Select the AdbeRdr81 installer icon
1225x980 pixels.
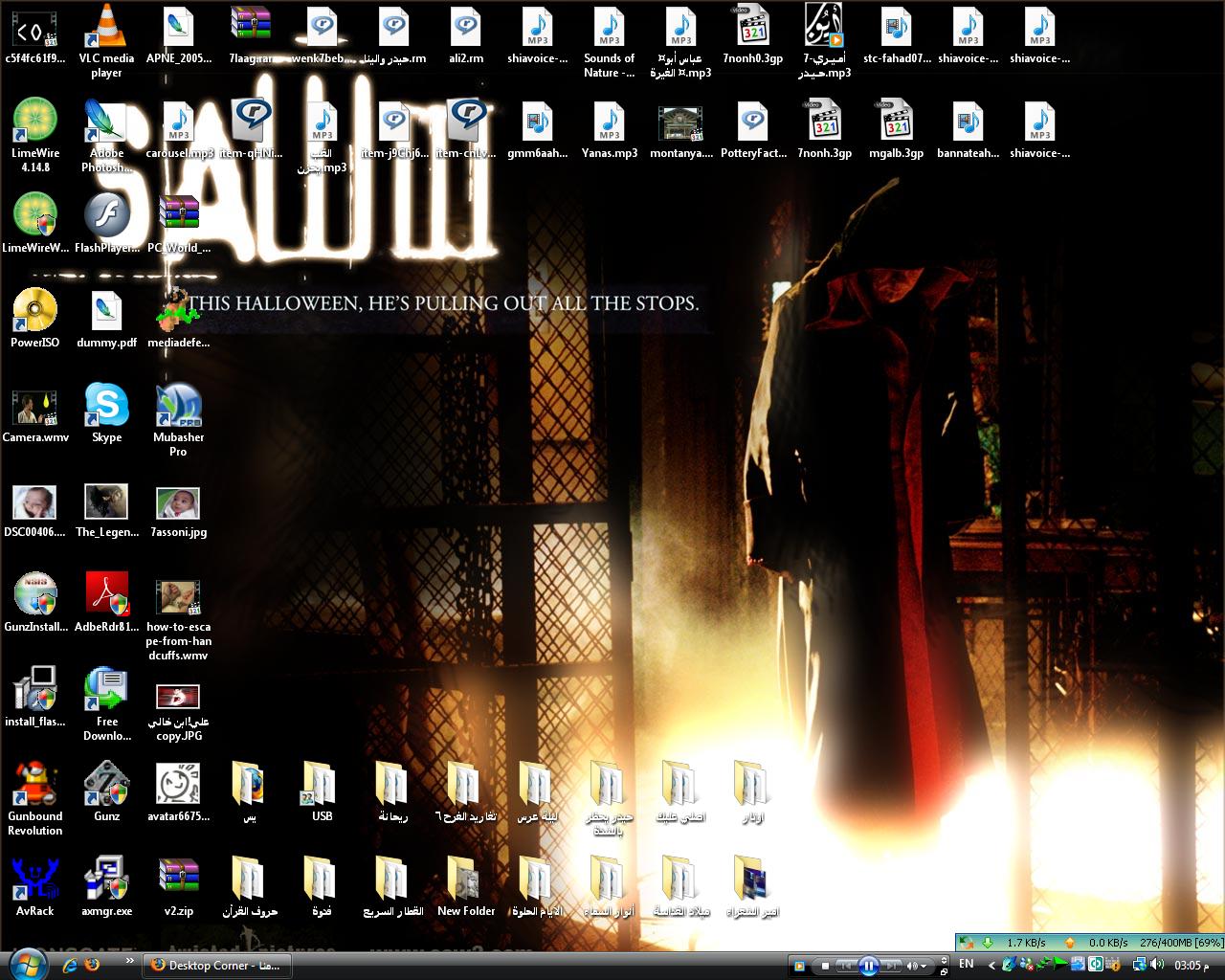pos(106,603)
